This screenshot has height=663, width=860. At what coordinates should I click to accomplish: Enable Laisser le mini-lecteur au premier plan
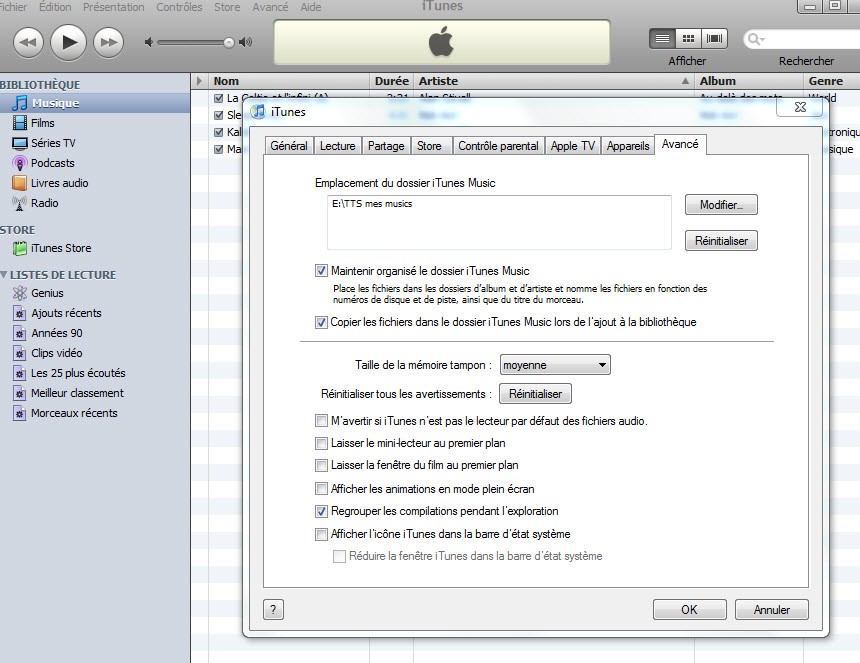321,443
